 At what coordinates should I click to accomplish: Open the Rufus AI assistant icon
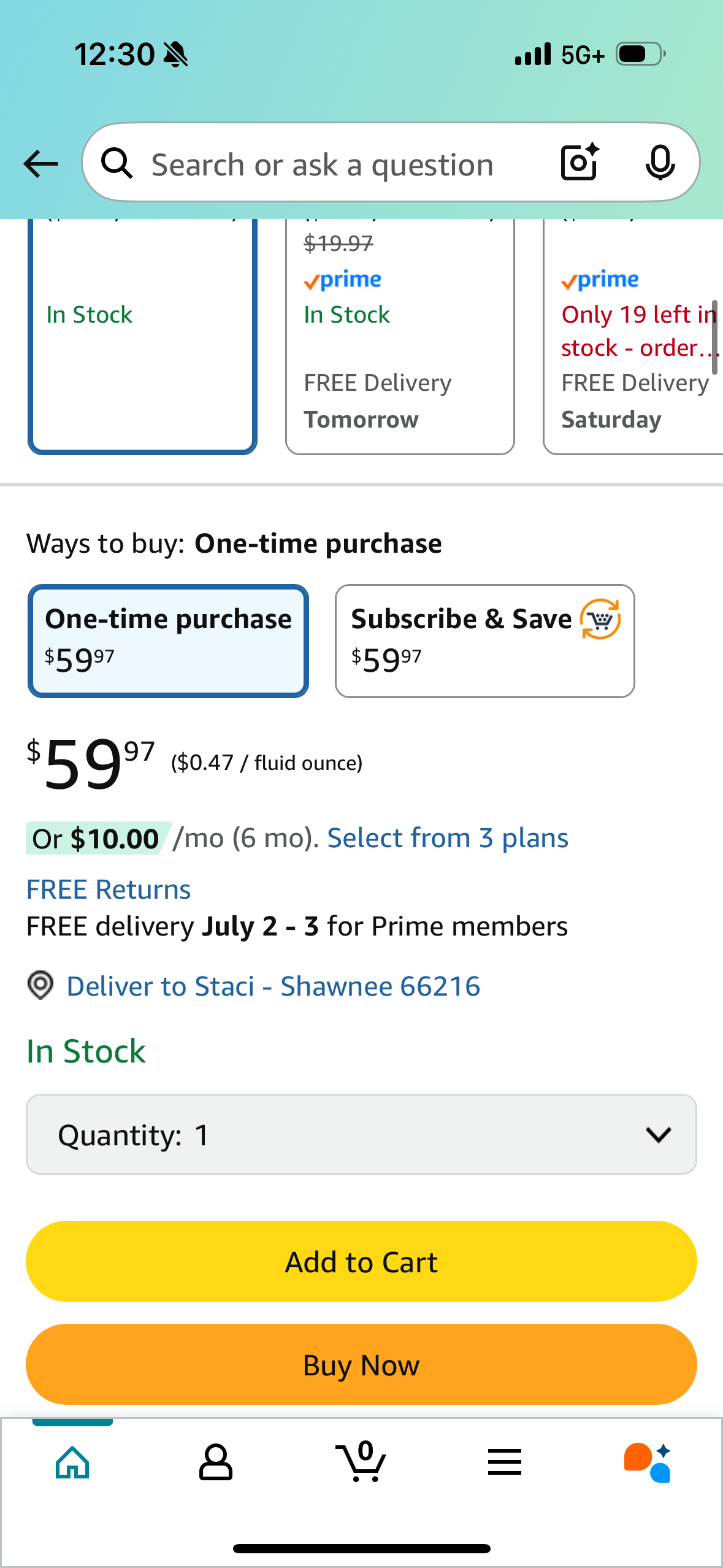tap(648, 1462)
